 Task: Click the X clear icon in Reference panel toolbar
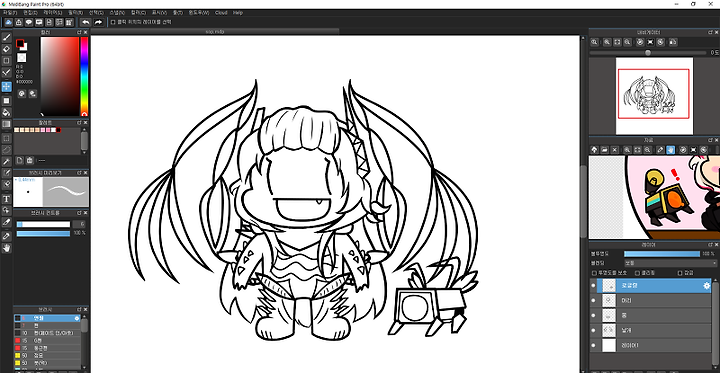(x=614, y=150)
